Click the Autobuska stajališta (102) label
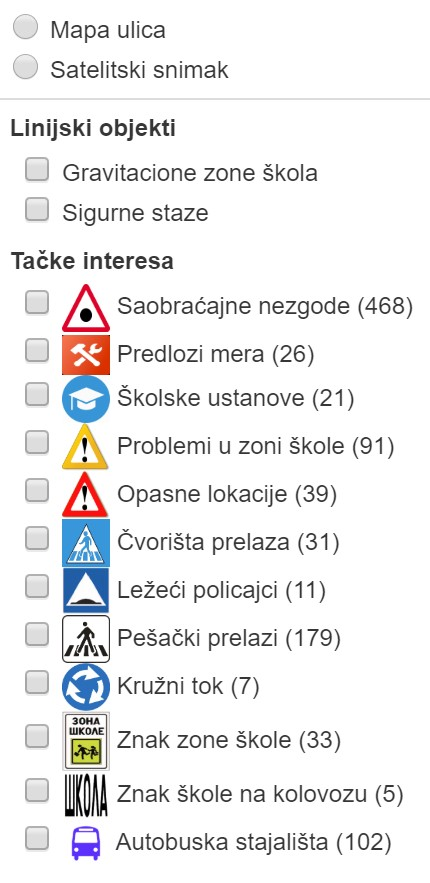430x883 pixels. (x=253, y=842)
